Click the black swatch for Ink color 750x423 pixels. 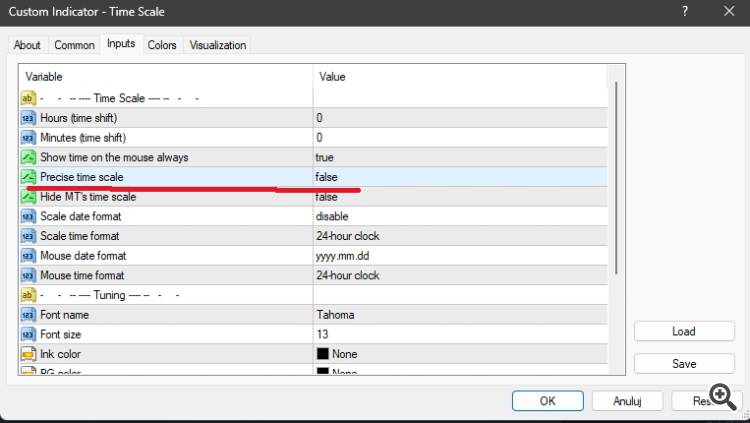tap(323, 354)
